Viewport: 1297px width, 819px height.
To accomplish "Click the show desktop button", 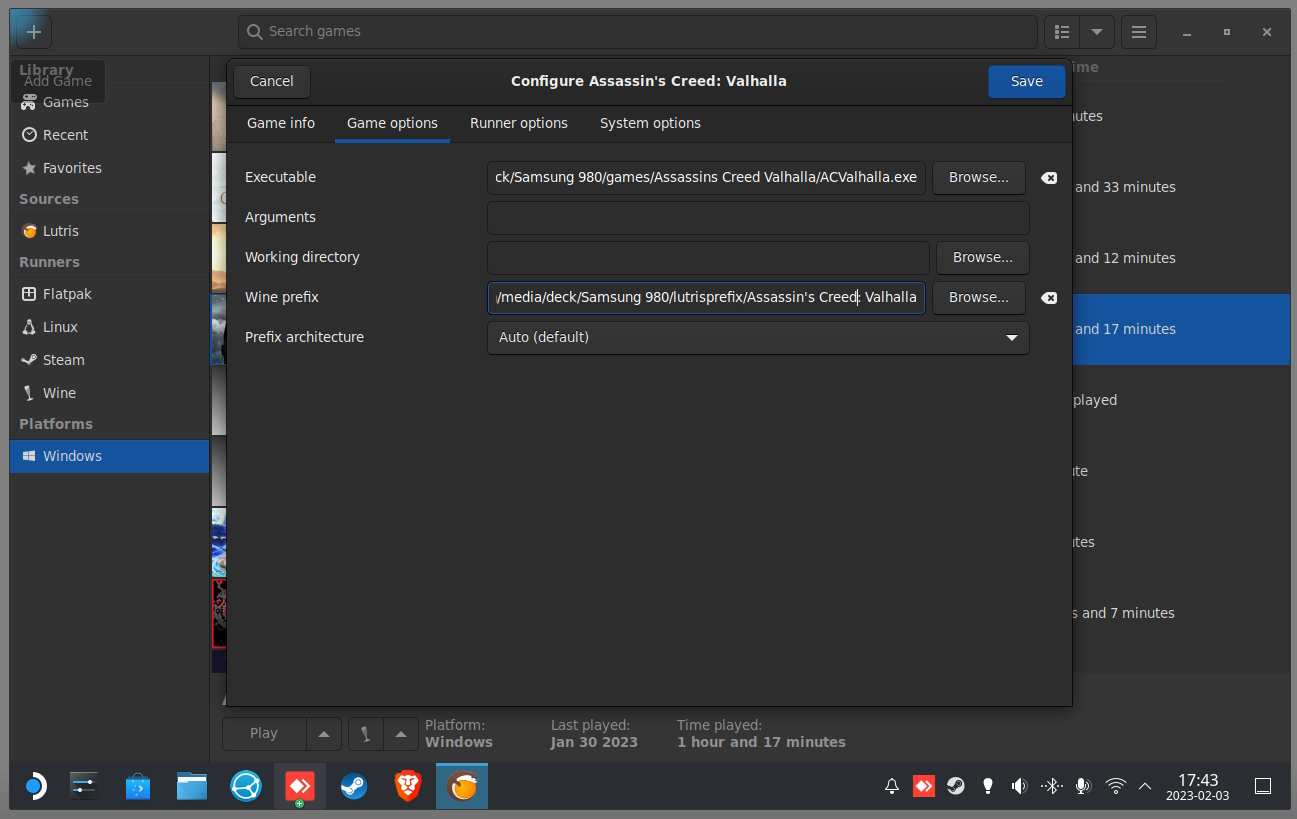I will (1263, 787).
